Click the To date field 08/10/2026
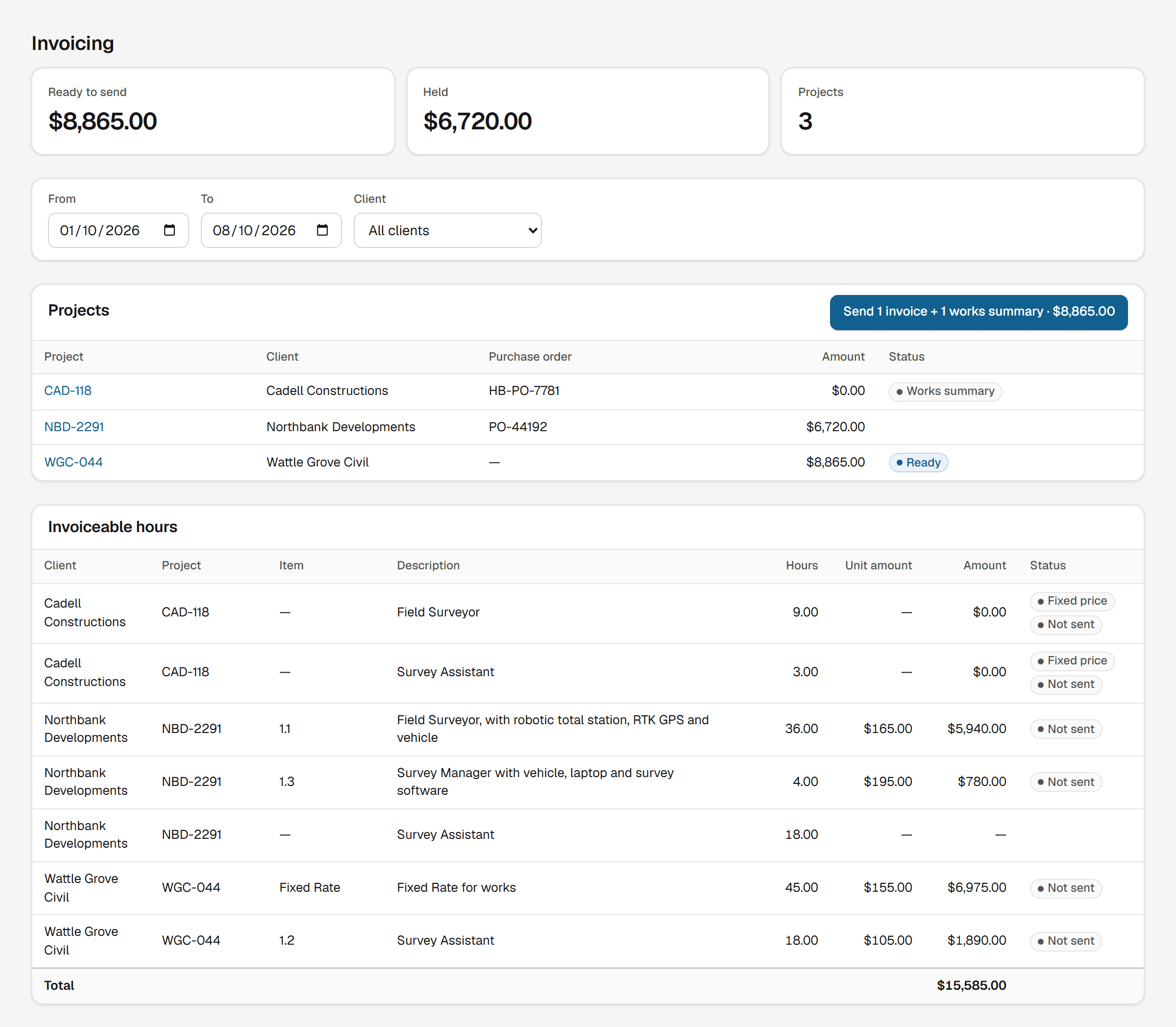 pos(271,230)
